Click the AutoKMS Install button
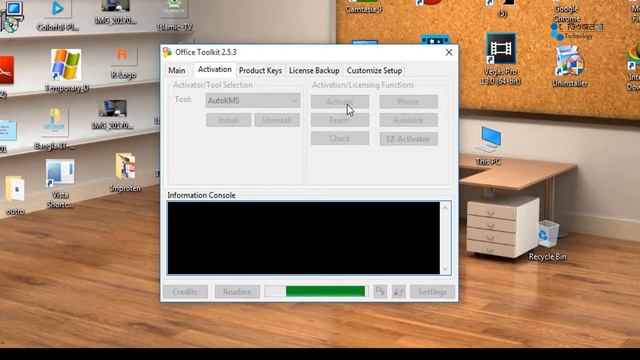Screen dimensions: 640x360 [229, 120]
